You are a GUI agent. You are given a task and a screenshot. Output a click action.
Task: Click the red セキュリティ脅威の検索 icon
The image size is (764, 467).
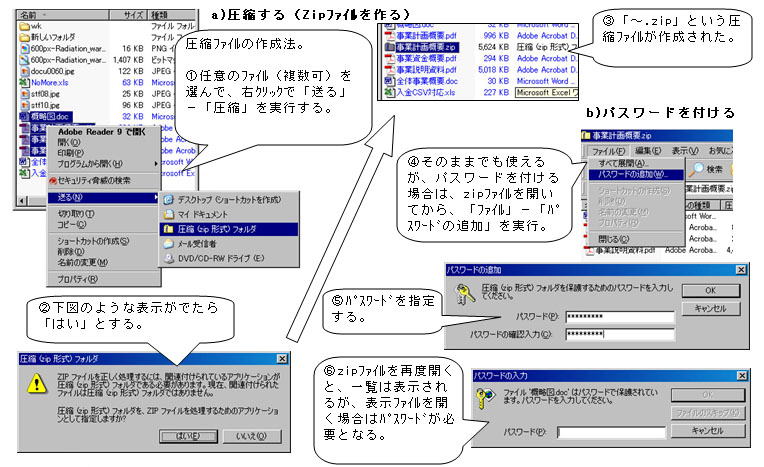(x=53, y=181)
